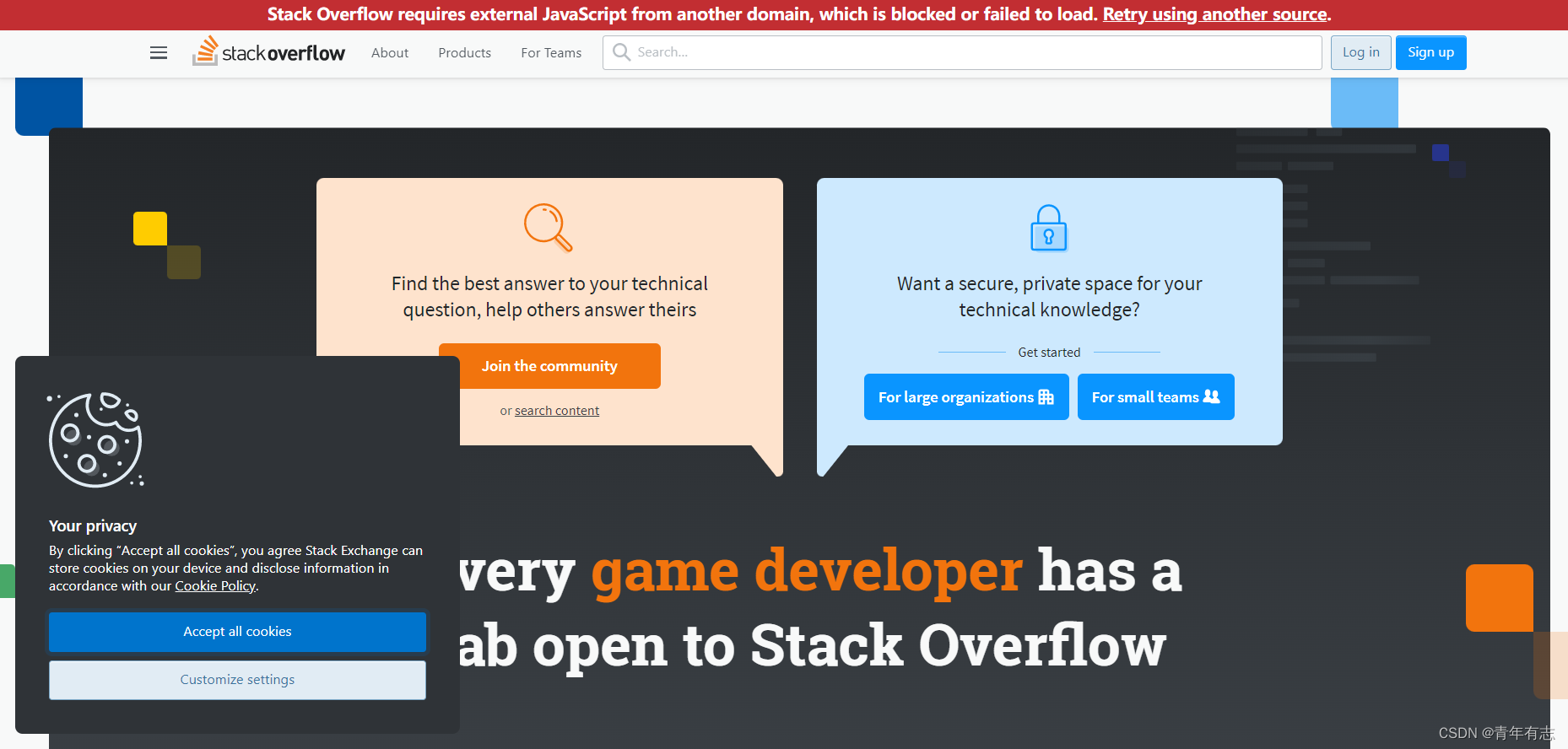This screenshot has width=1568, height=749.
Task: Click the blue padlock illustration
Action: click(x=1049, y=228)
